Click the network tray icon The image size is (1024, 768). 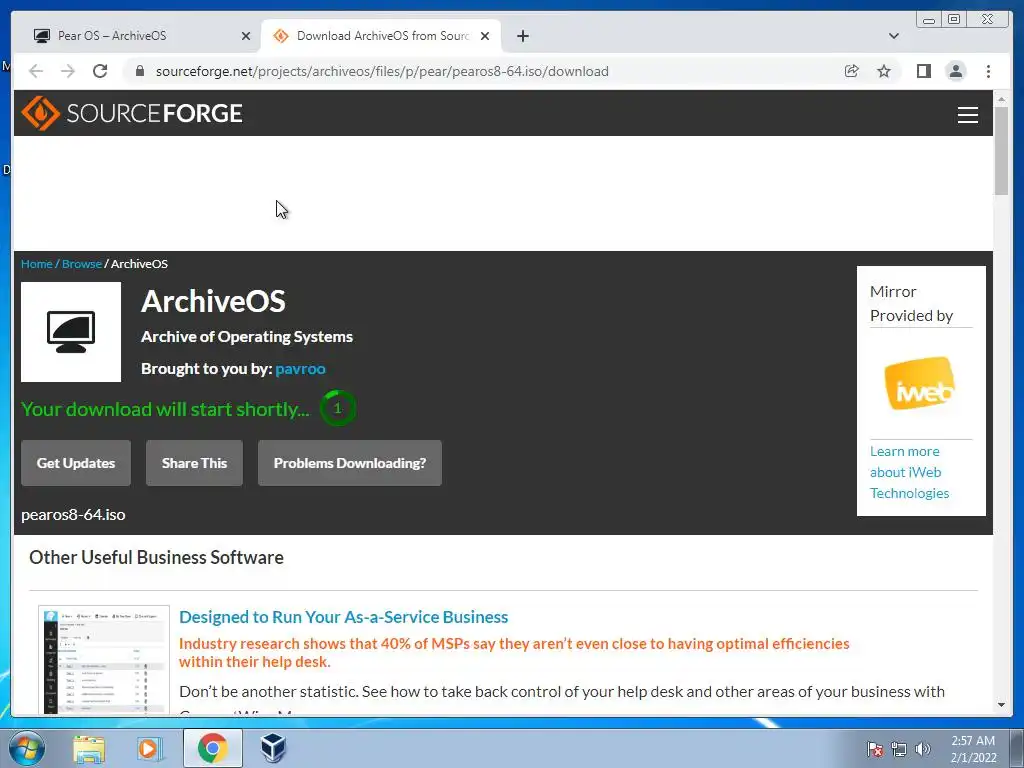tap(899, 749)
